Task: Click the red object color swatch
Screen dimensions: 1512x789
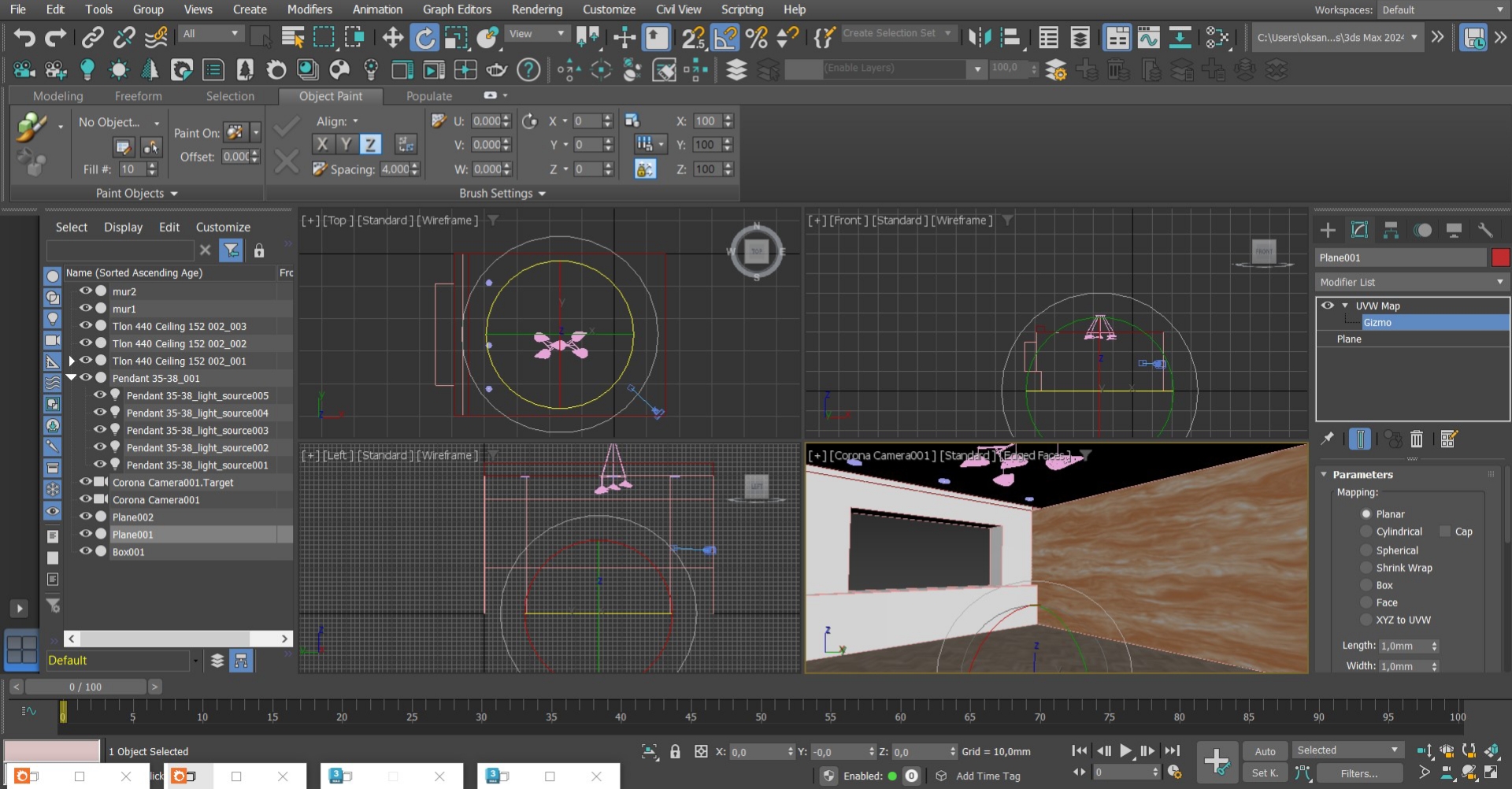Action: (1500, 257)
